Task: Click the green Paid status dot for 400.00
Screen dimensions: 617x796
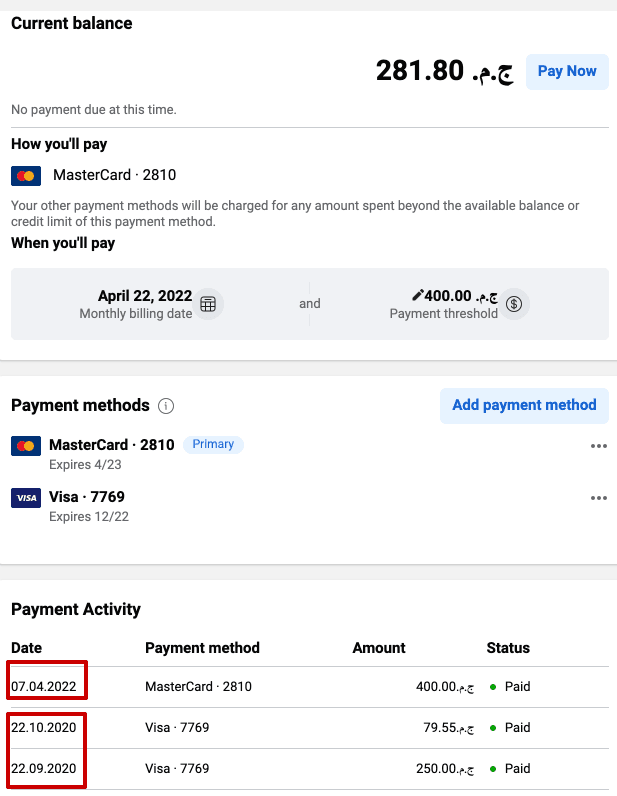Action: click(x=493, y=687)
